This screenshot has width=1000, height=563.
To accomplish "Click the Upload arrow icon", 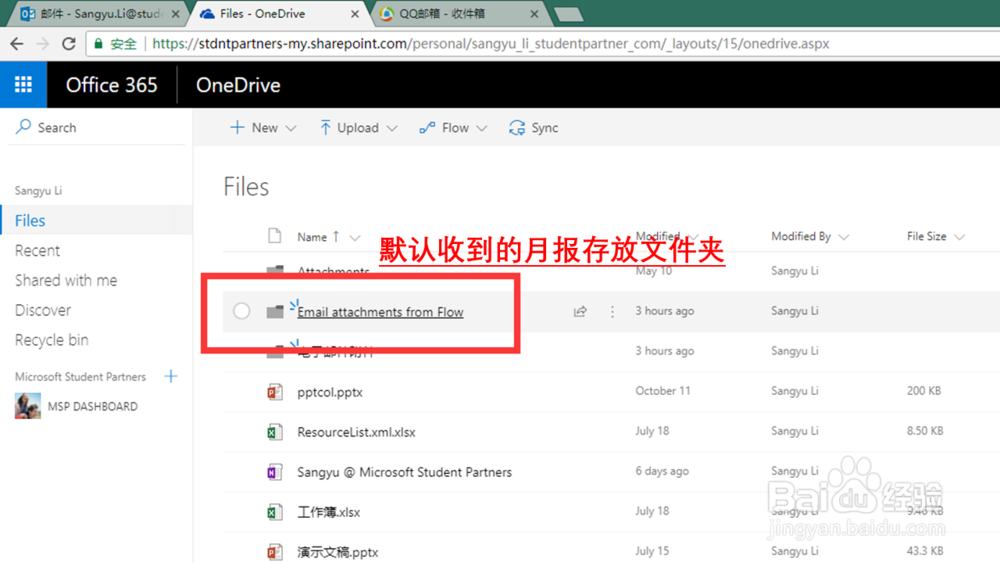I will pos(325,128).
